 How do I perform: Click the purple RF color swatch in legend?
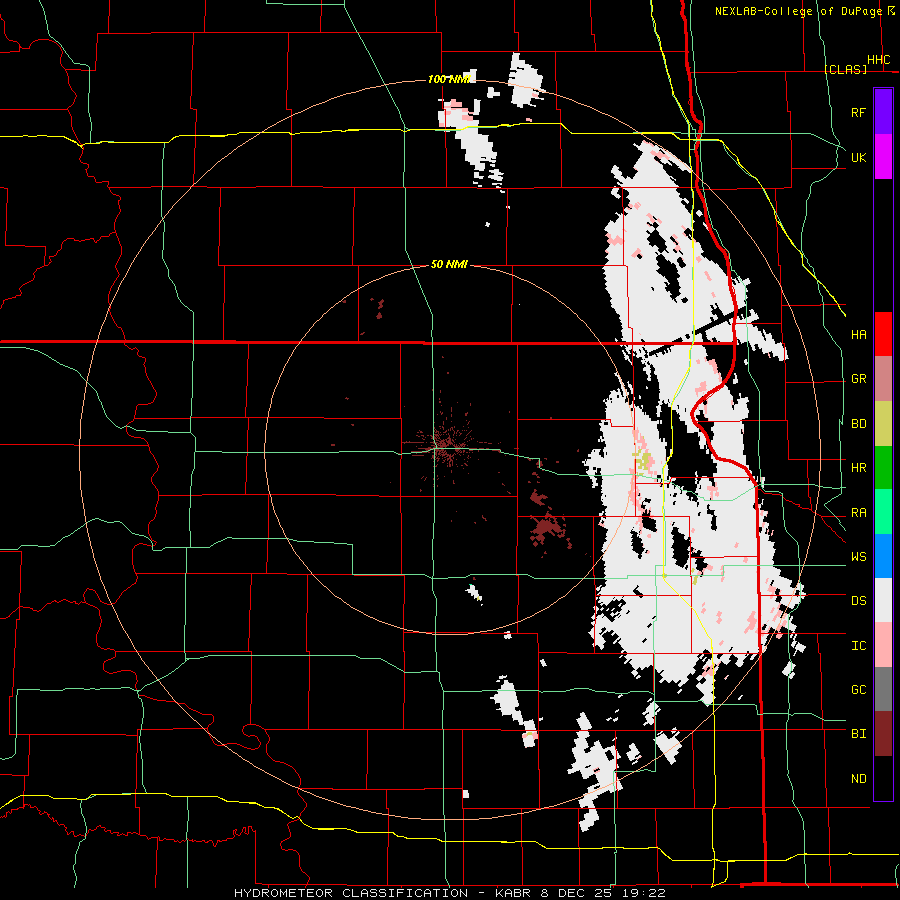point(883,112)
